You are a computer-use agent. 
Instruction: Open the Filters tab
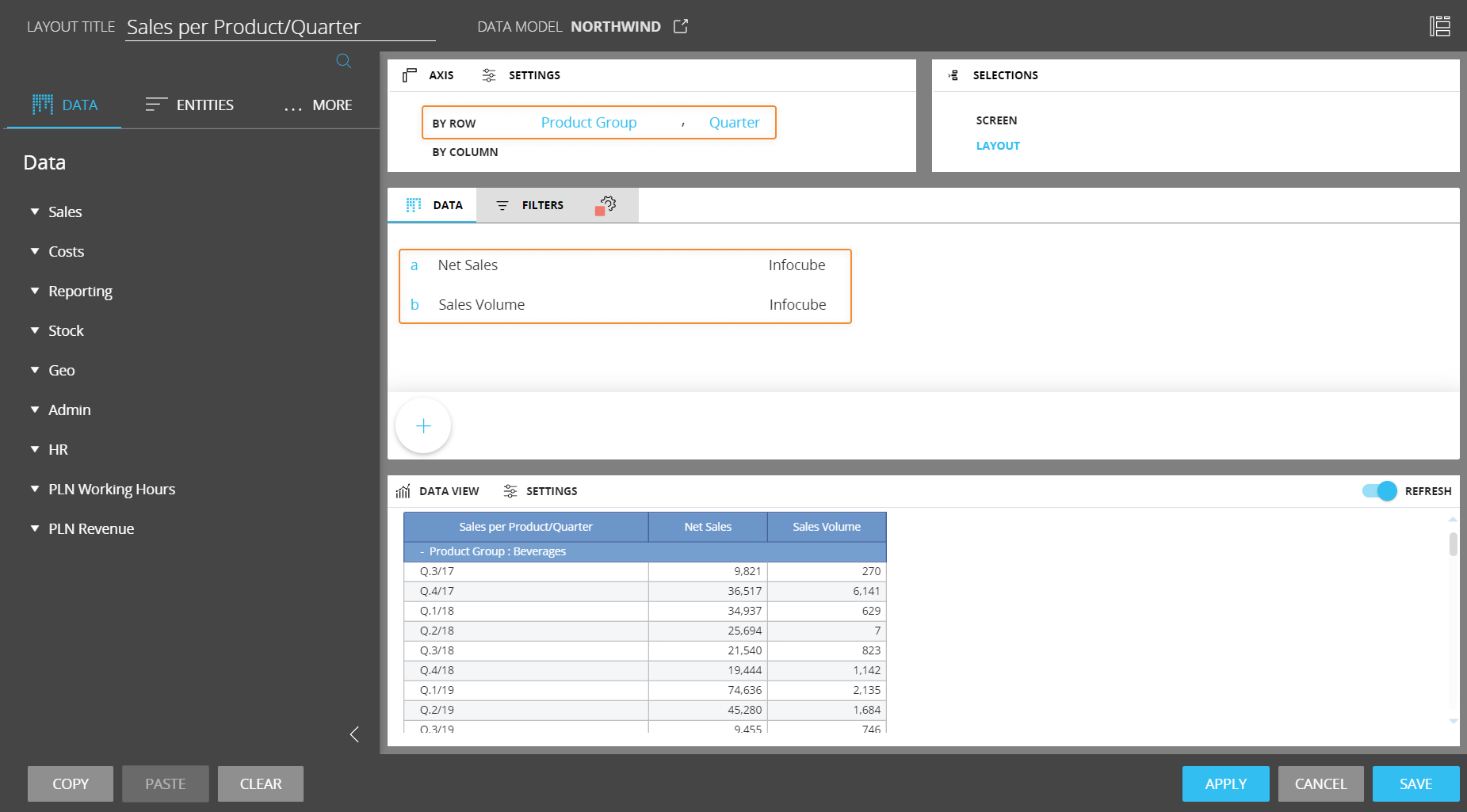point(530,205)
